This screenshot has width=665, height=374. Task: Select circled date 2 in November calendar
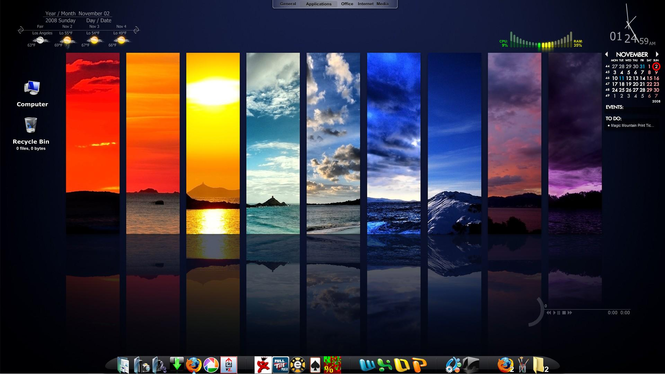tap(656, 66)
